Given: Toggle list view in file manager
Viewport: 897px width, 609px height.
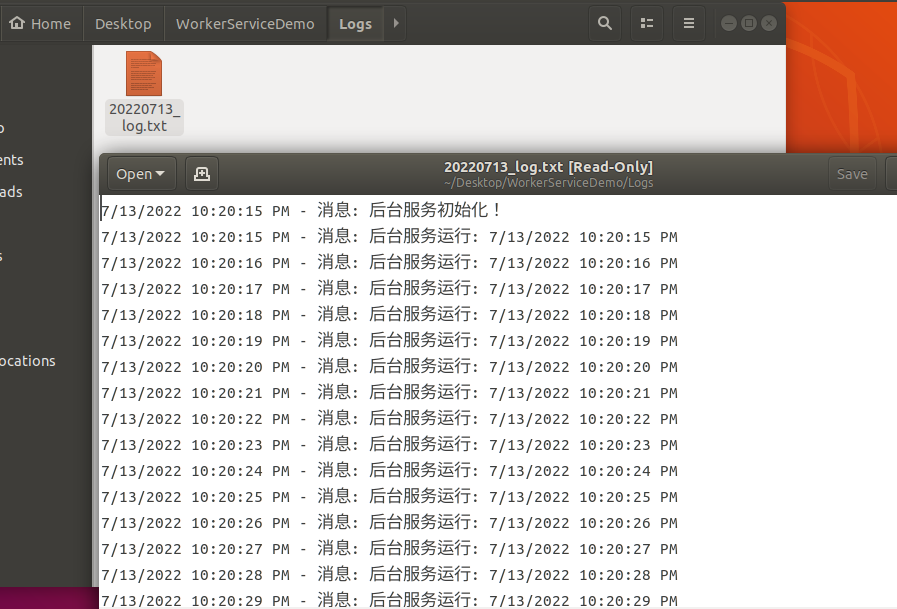Looking at the screenshot, I should 646,23.
